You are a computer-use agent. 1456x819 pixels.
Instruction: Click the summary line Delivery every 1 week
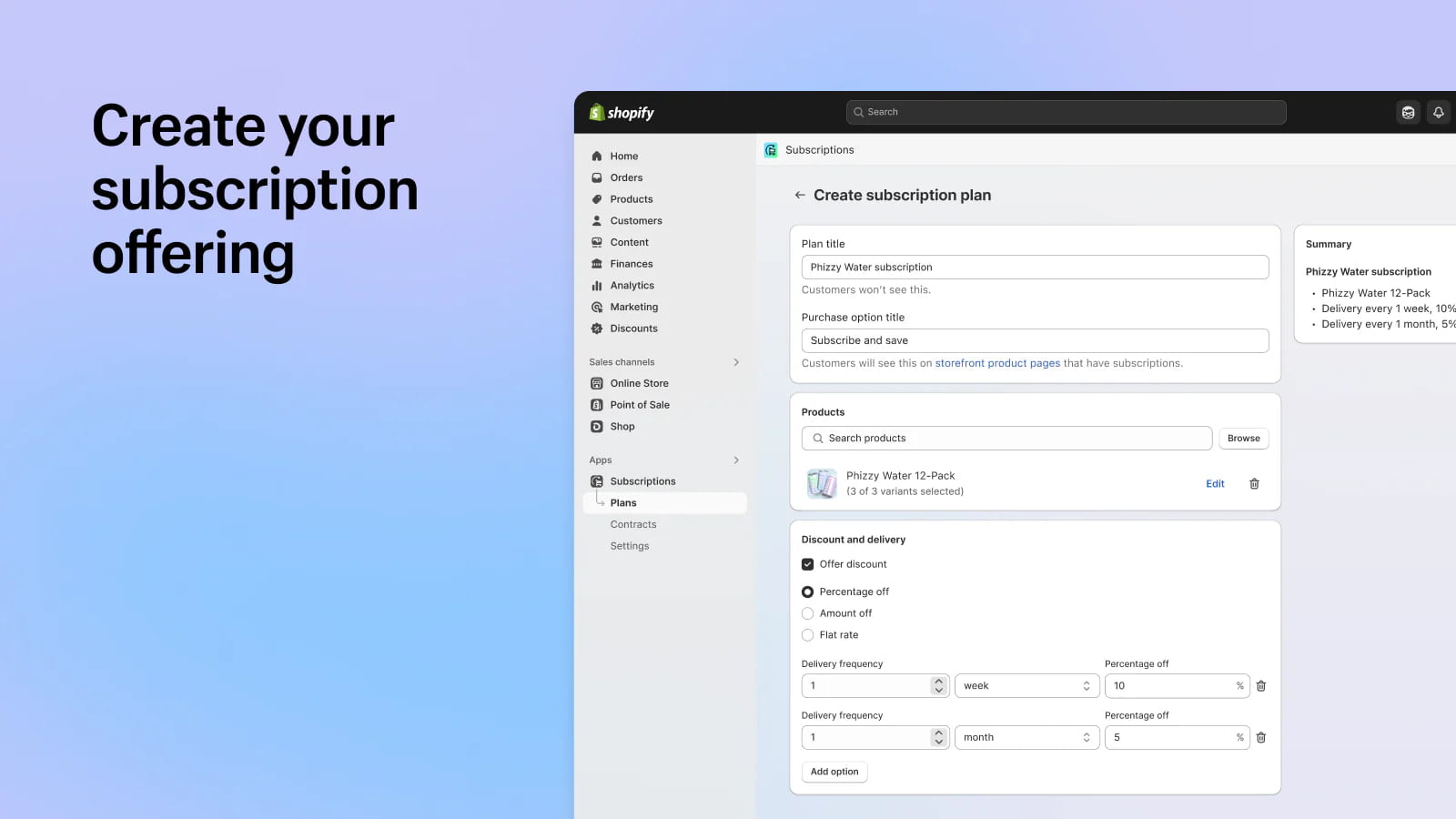(x=1389, y=308)
